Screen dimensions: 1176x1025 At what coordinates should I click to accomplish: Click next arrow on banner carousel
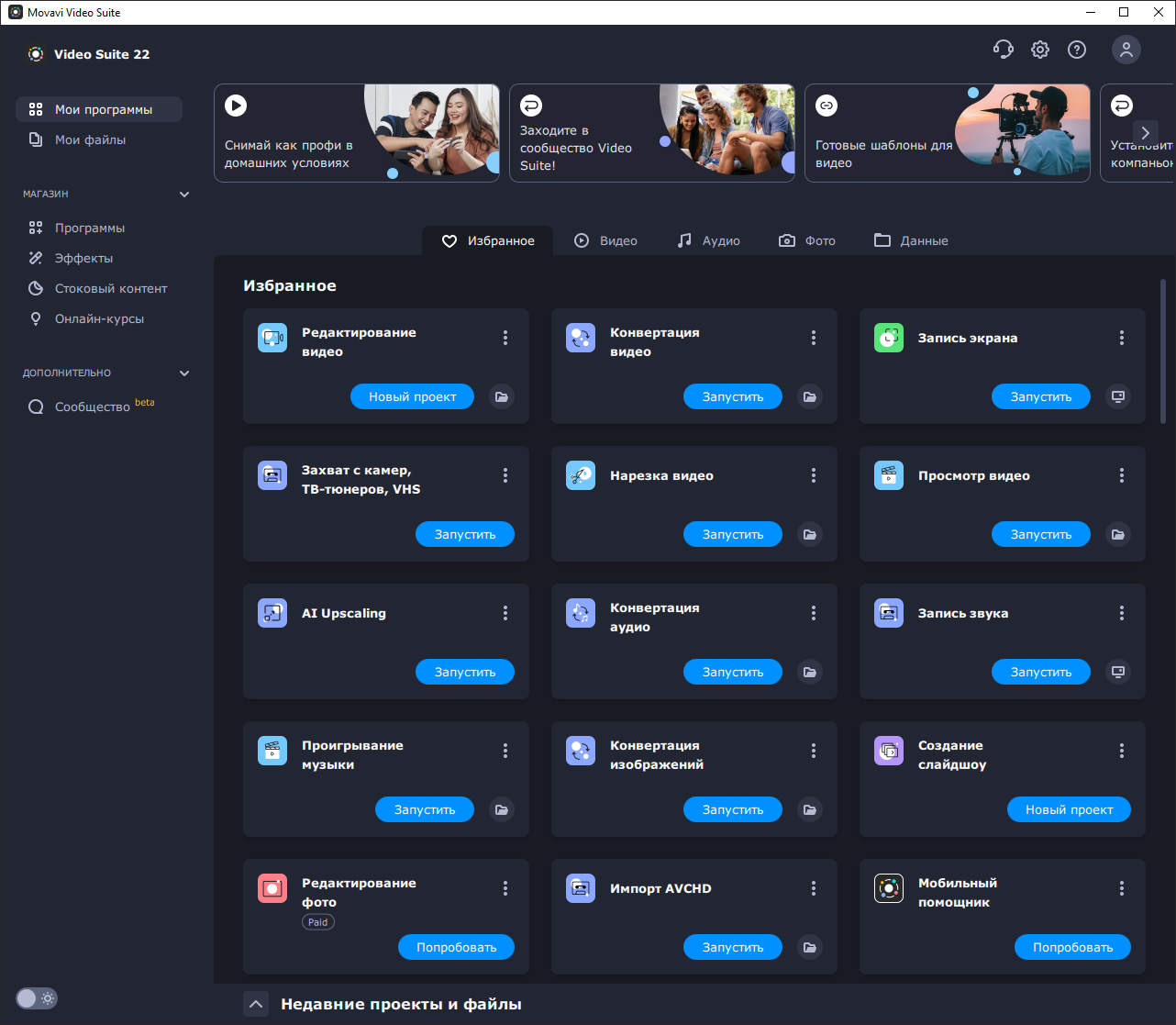1145,133
